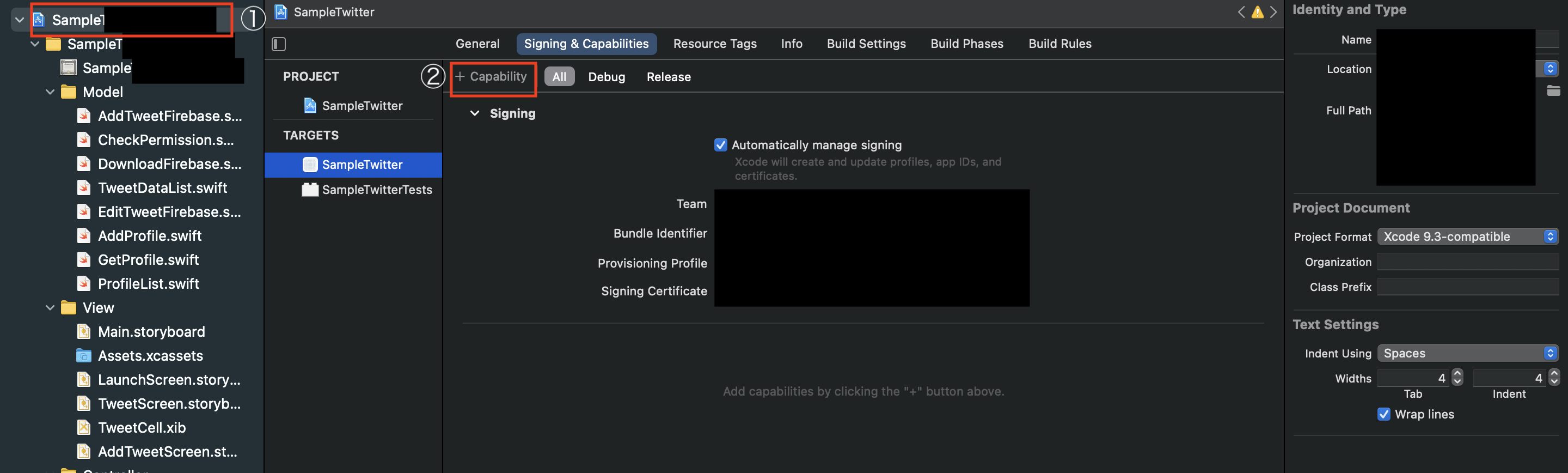Viewport: 1568px width, 473px height.
Task: Open the Indent Using dropdown
Action: pos(1468,354)
